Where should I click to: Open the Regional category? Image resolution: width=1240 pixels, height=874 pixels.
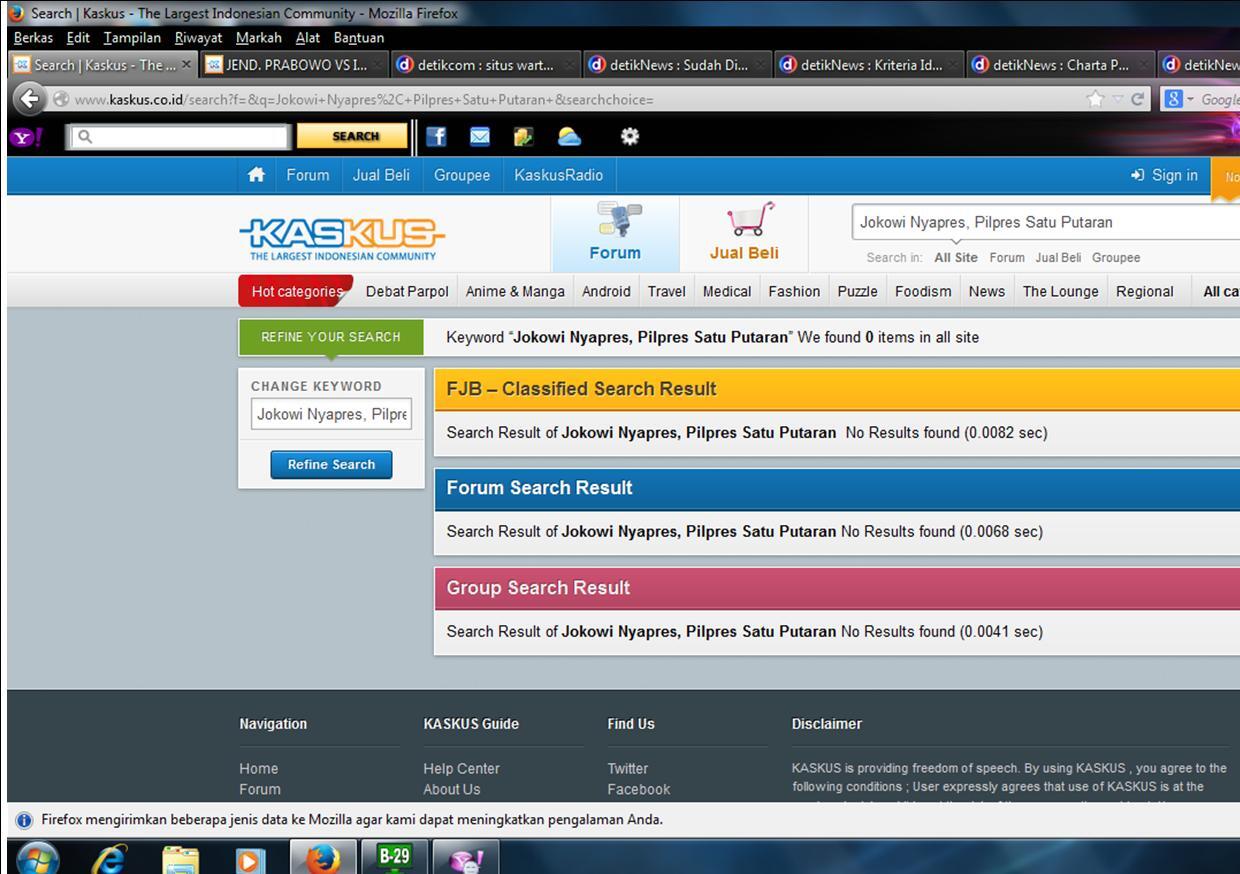tap(1144, 291)
